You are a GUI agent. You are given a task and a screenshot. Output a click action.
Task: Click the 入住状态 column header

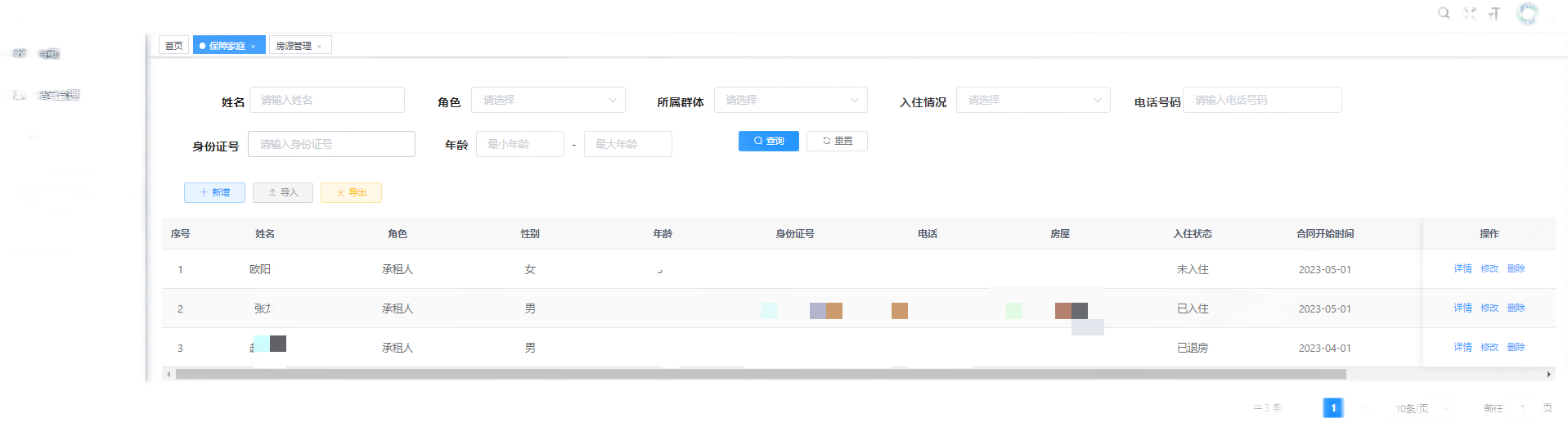[x=1193, y=234]
